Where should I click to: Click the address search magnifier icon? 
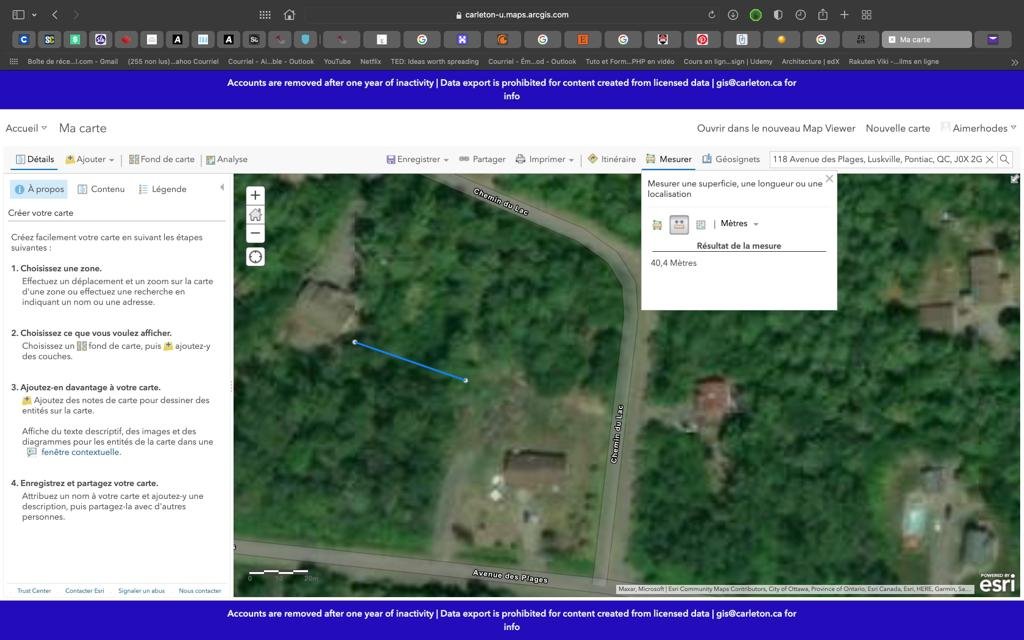[x=1005, y=159]
